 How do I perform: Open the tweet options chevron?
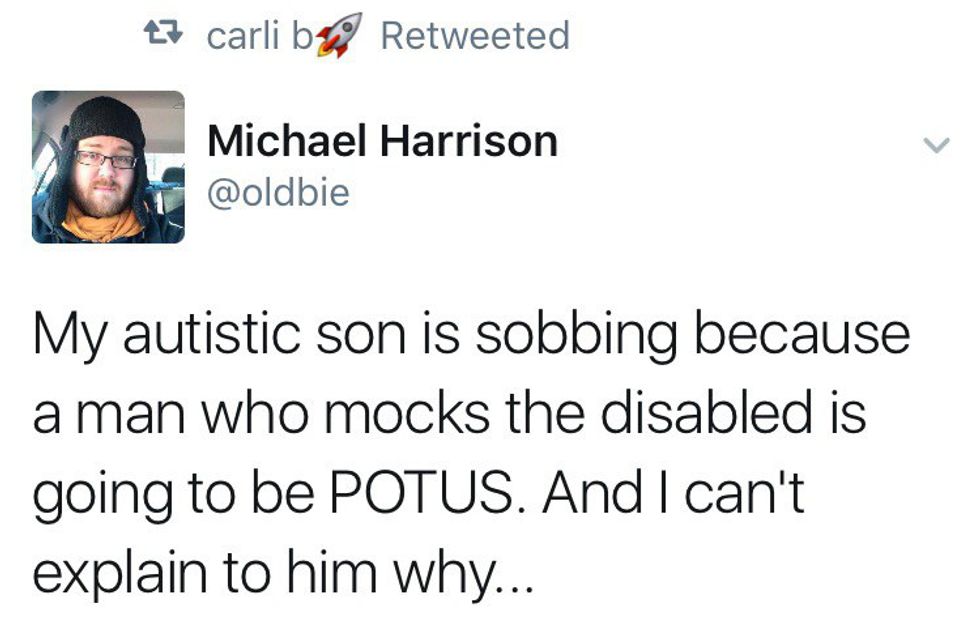pyautogui.click(x=934, y=146)
